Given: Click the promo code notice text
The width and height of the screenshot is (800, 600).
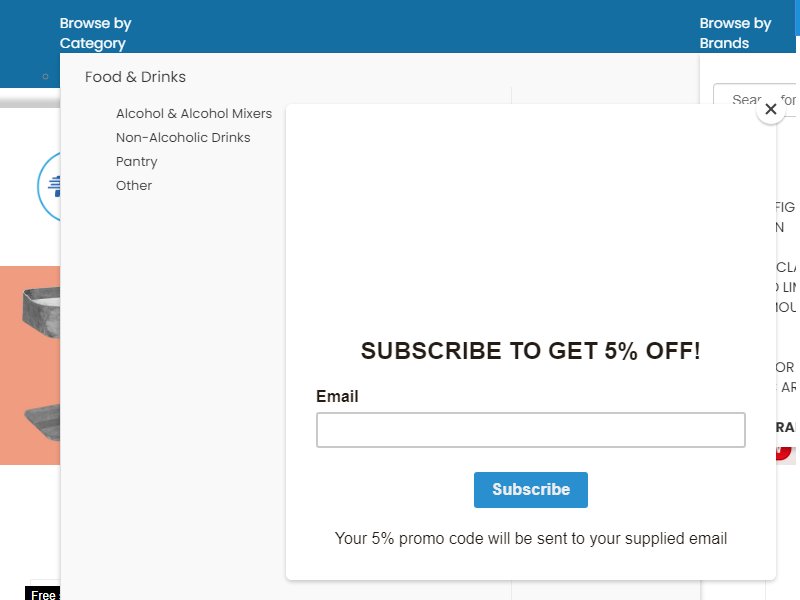Looking at the screenshot, I should coord(531,538).
